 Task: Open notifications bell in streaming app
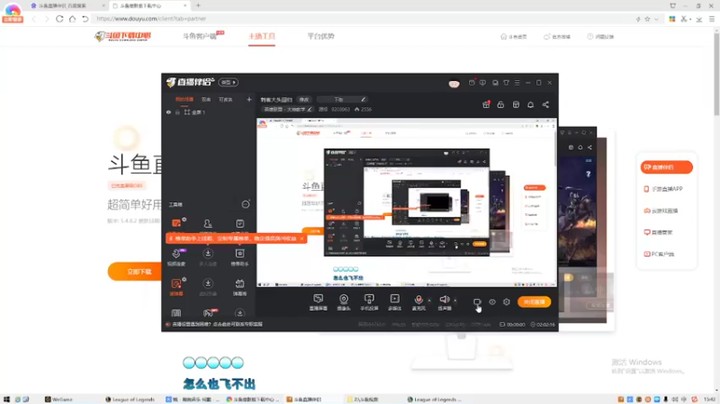tap(530, 105)
